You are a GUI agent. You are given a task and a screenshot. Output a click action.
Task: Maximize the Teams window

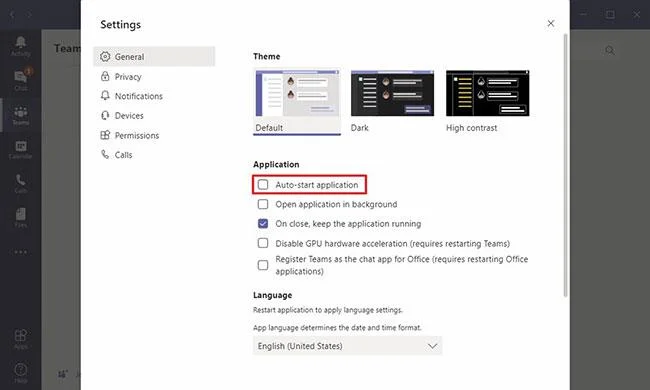(610, 15)
